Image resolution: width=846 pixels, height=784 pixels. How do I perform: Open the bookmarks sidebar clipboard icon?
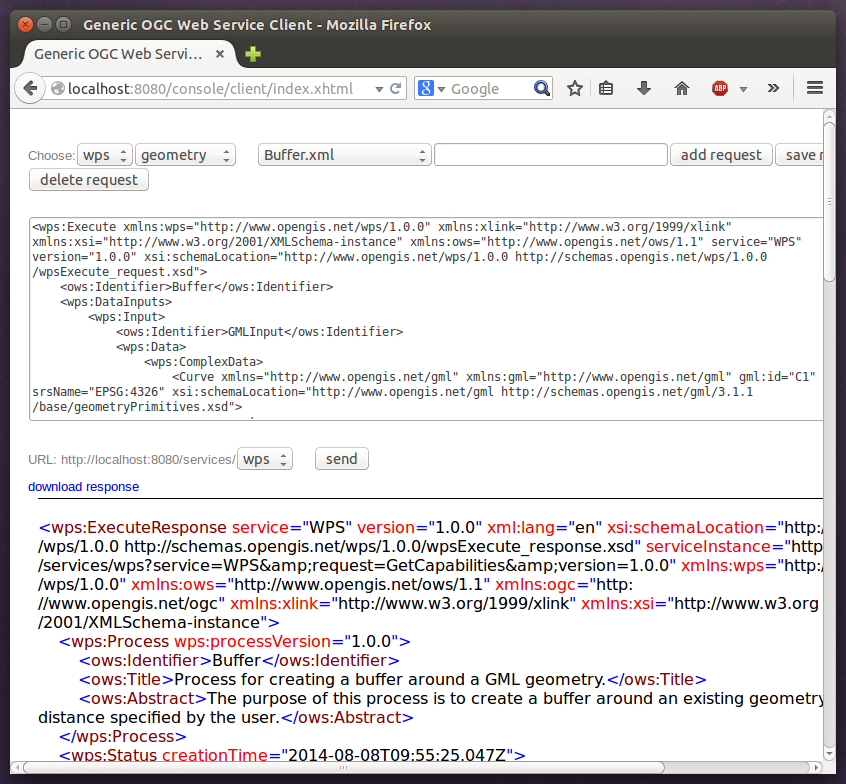pyautogui.click(x=606, y=88)
